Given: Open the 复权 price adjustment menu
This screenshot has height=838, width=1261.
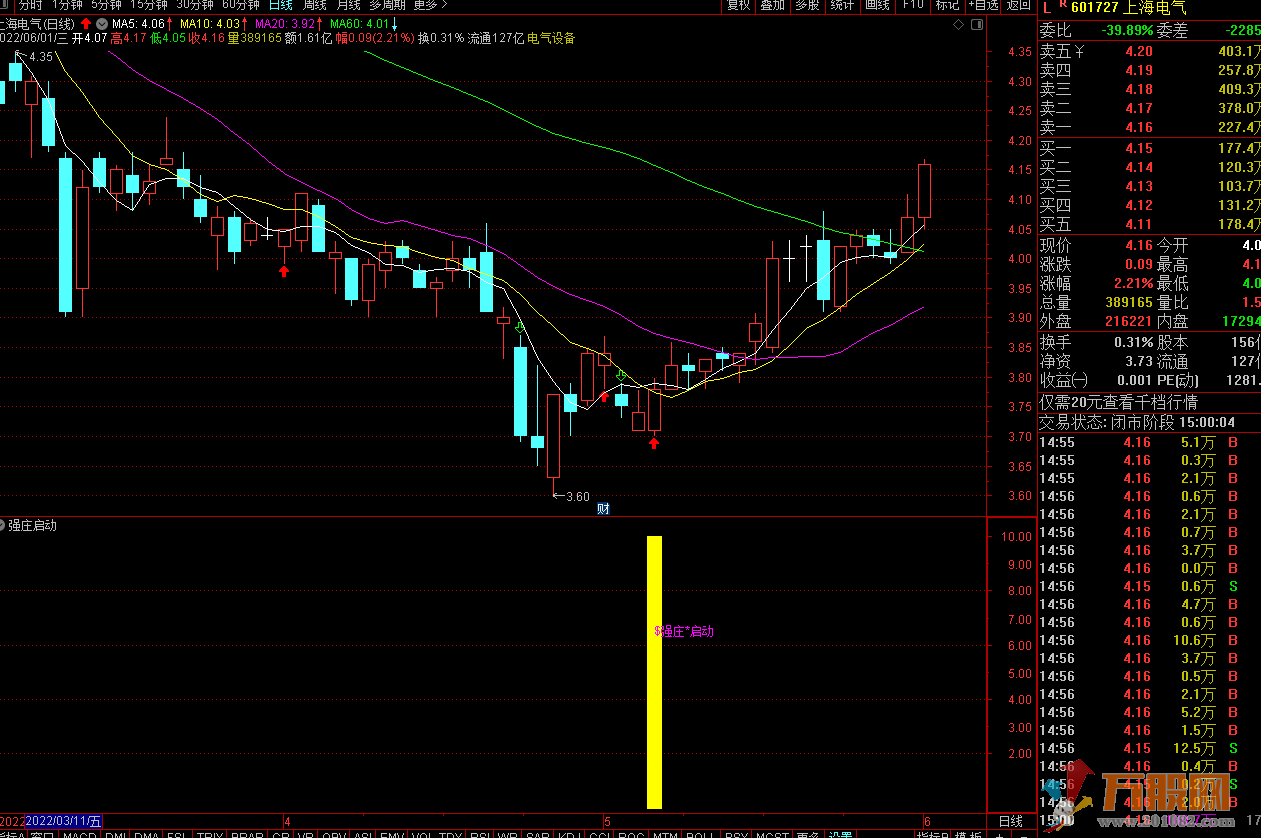Looking at the screenshot, I should 739,5.
